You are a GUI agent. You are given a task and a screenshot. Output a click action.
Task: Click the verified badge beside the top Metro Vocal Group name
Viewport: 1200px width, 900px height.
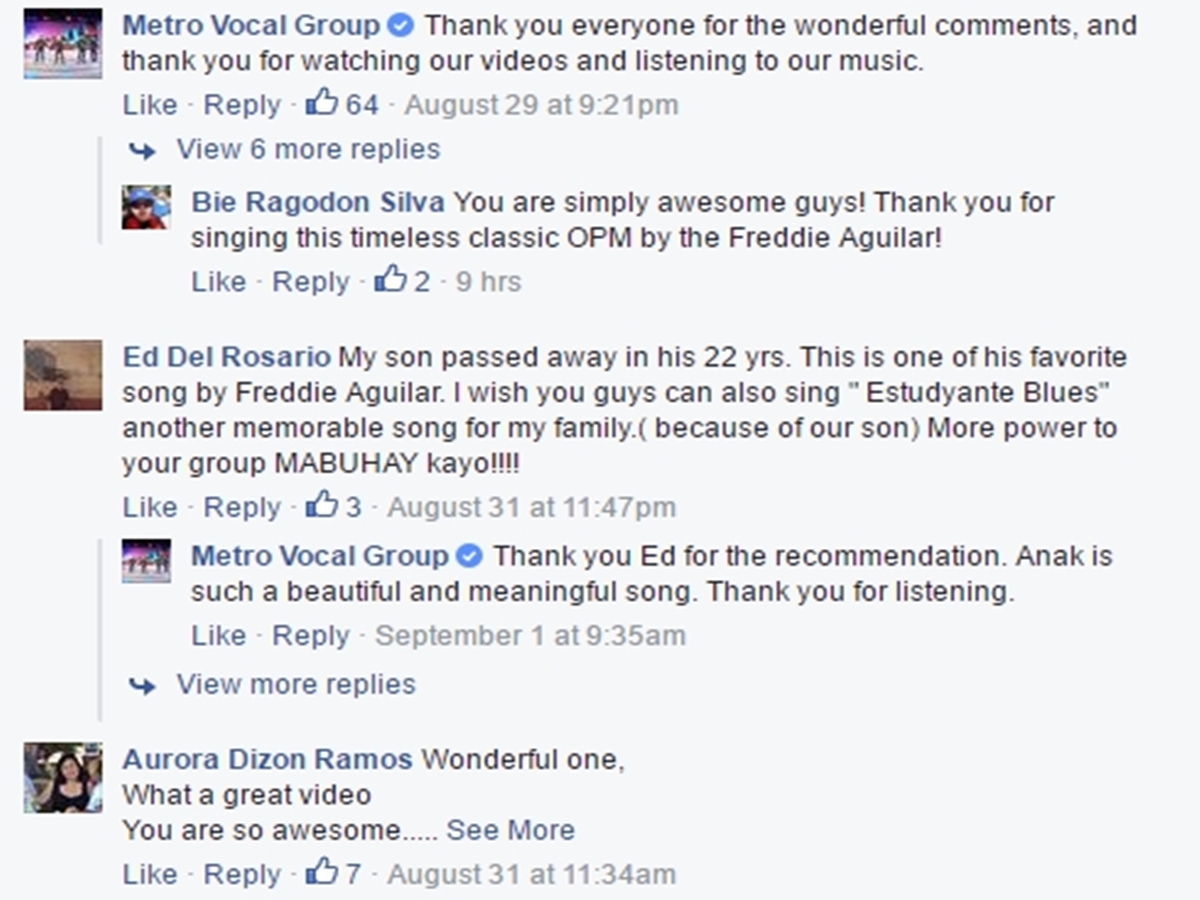point(401,25)
